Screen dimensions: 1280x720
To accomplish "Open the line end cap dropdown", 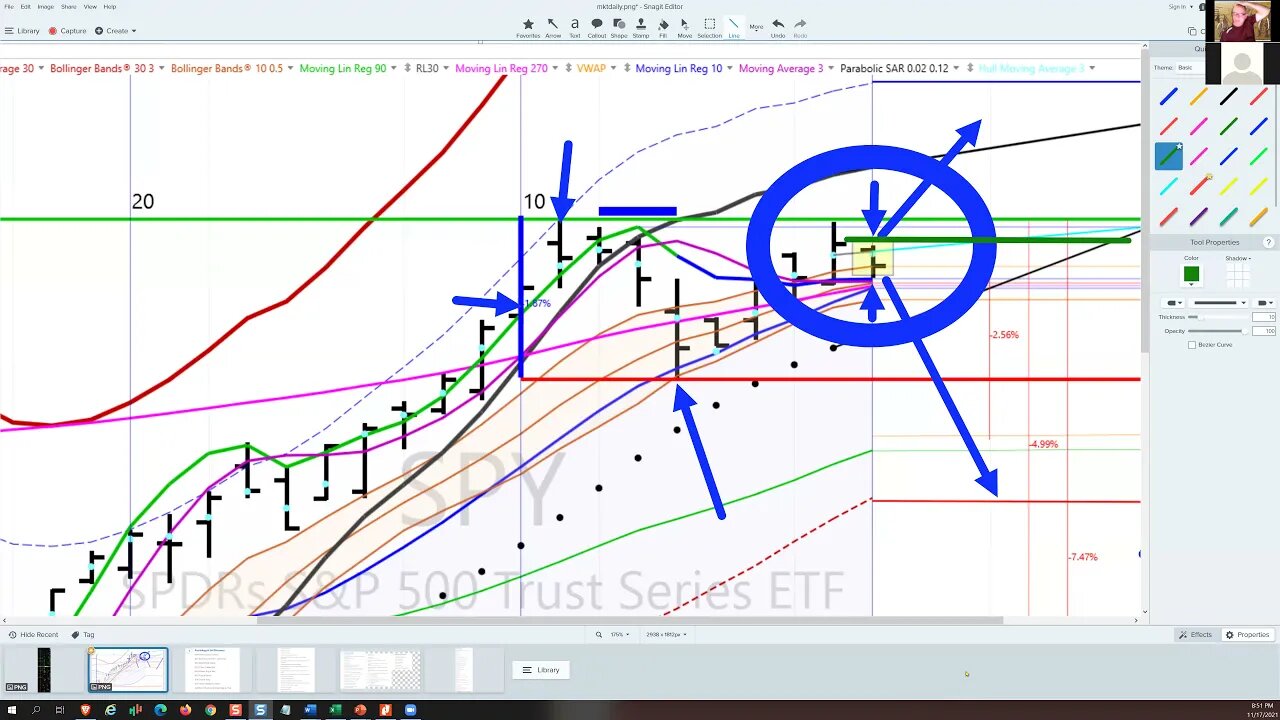I will [1265, 302].
